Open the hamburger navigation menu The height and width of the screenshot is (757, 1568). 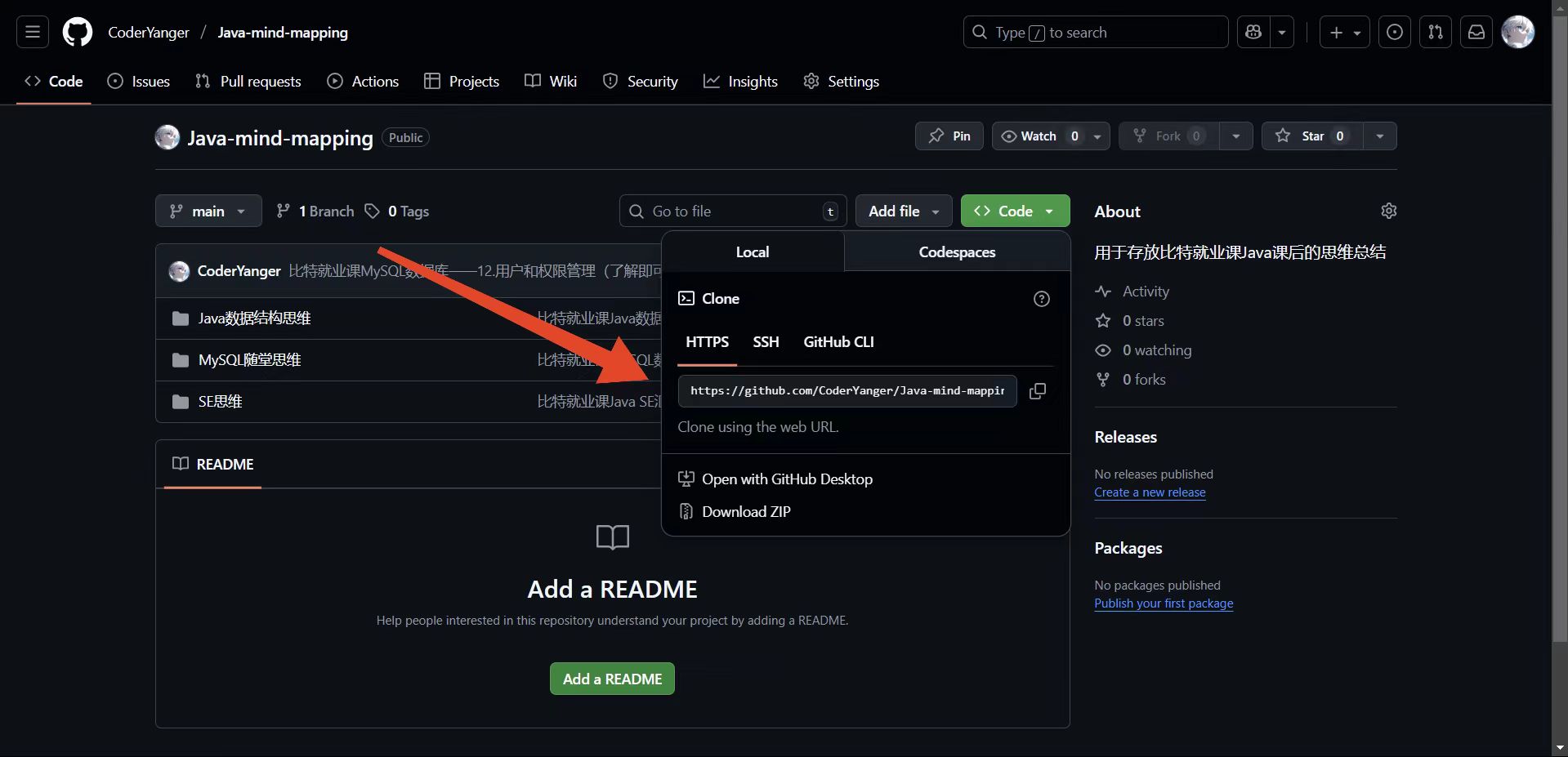tap(33, 32)
